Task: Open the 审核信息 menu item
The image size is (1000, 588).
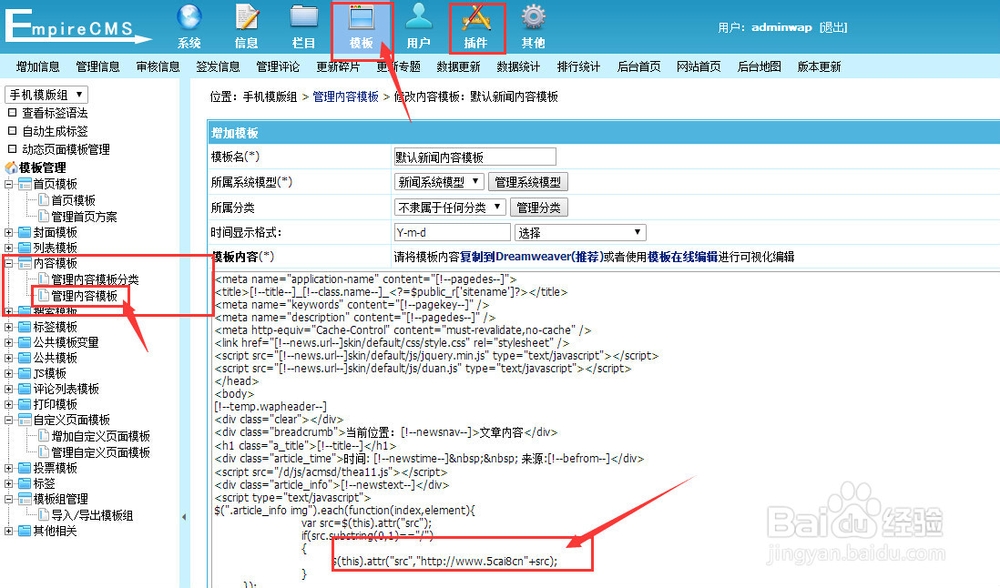Action: click(158, 66)
